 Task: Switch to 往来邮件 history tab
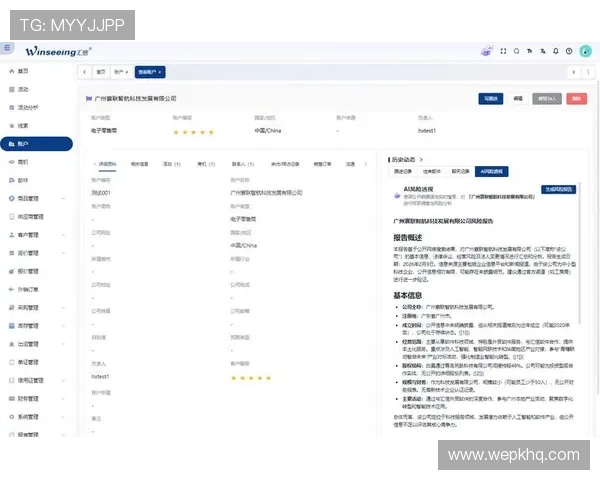tap(432, 171)
